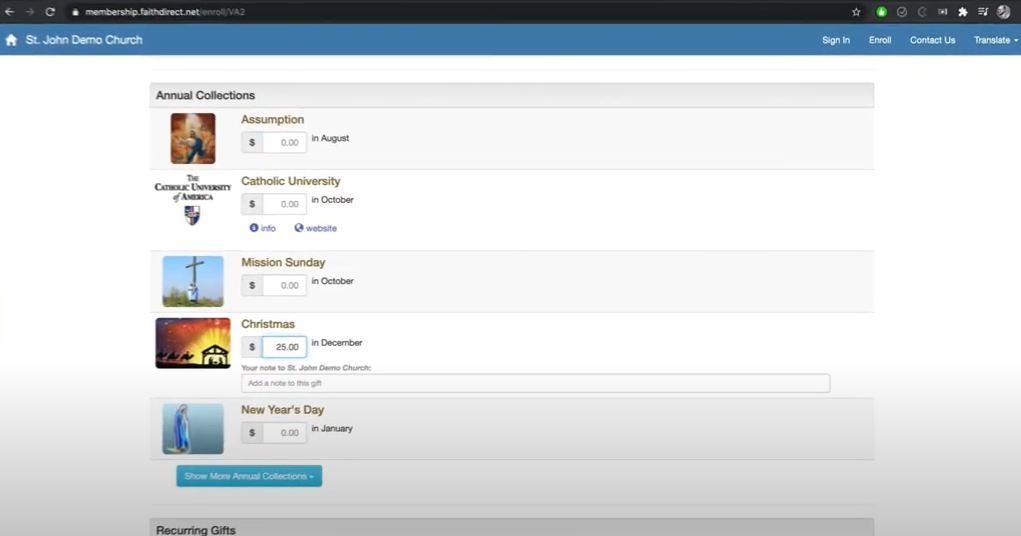Screen dimensions: 1021x536
Task: Click the Catholic University amount field
Action: point(285,204)
